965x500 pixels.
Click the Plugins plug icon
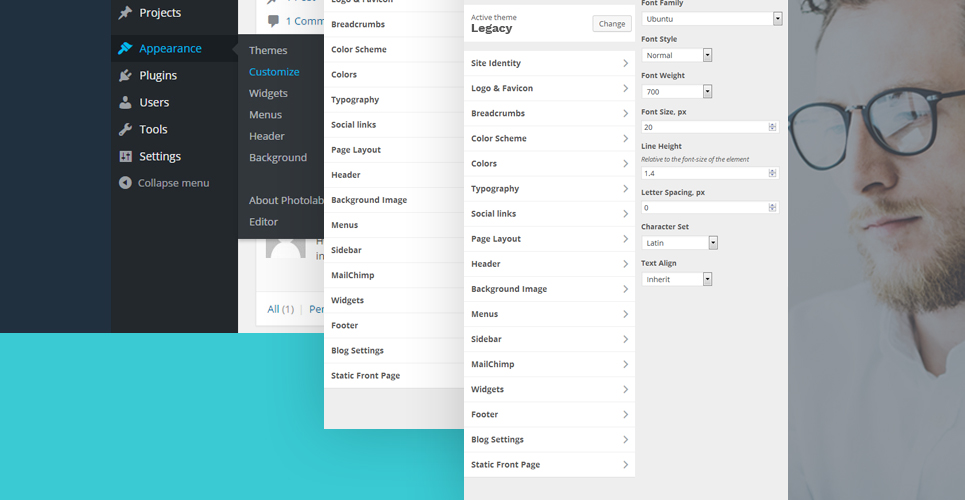coord(126,75)
